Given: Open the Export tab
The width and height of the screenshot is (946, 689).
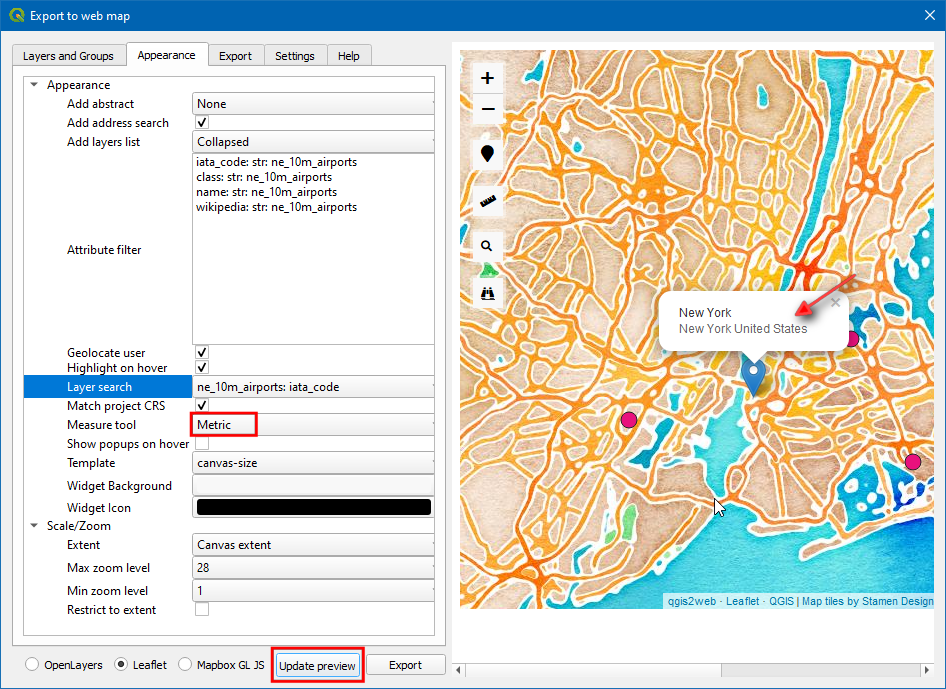Looking at the screenshot, I should pos(235,56).
